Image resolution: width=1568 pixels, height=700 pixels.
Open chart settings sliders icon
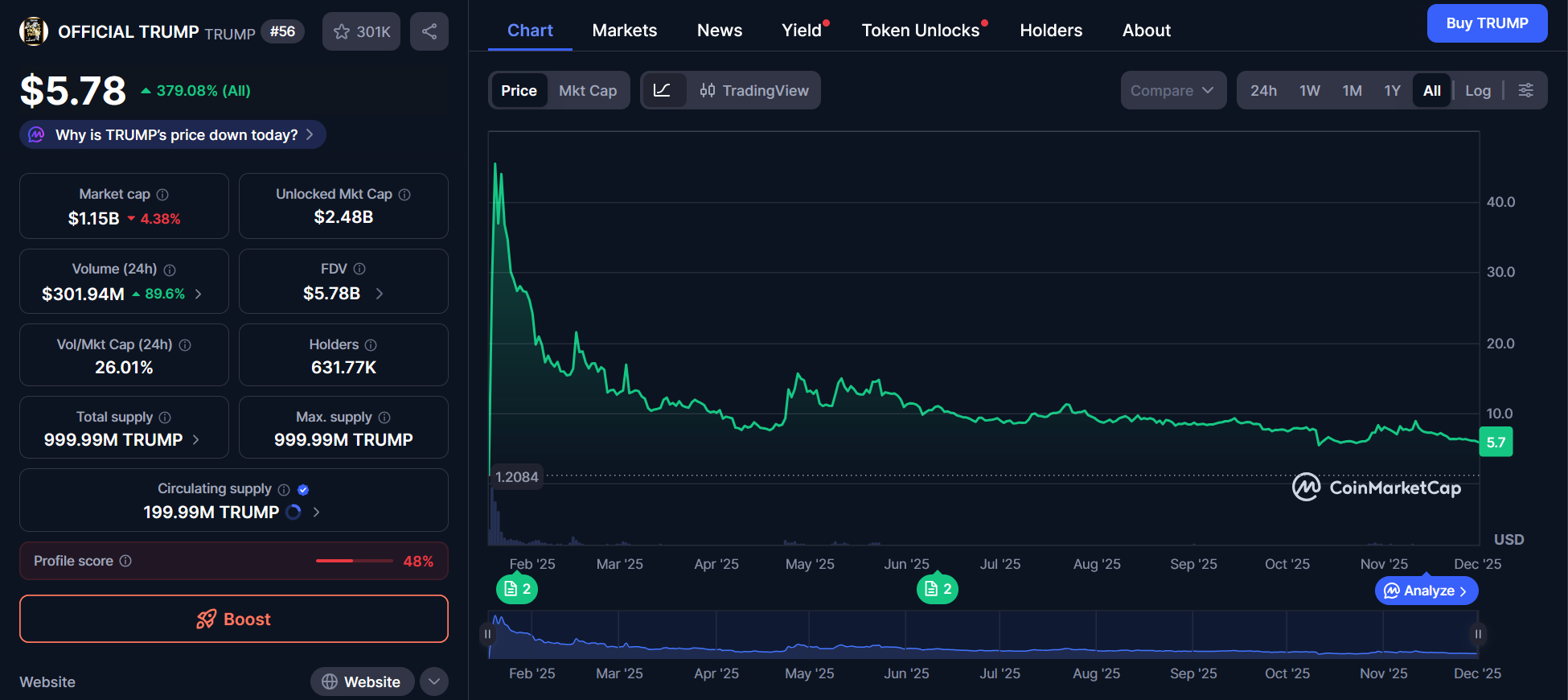(1525, 90)
